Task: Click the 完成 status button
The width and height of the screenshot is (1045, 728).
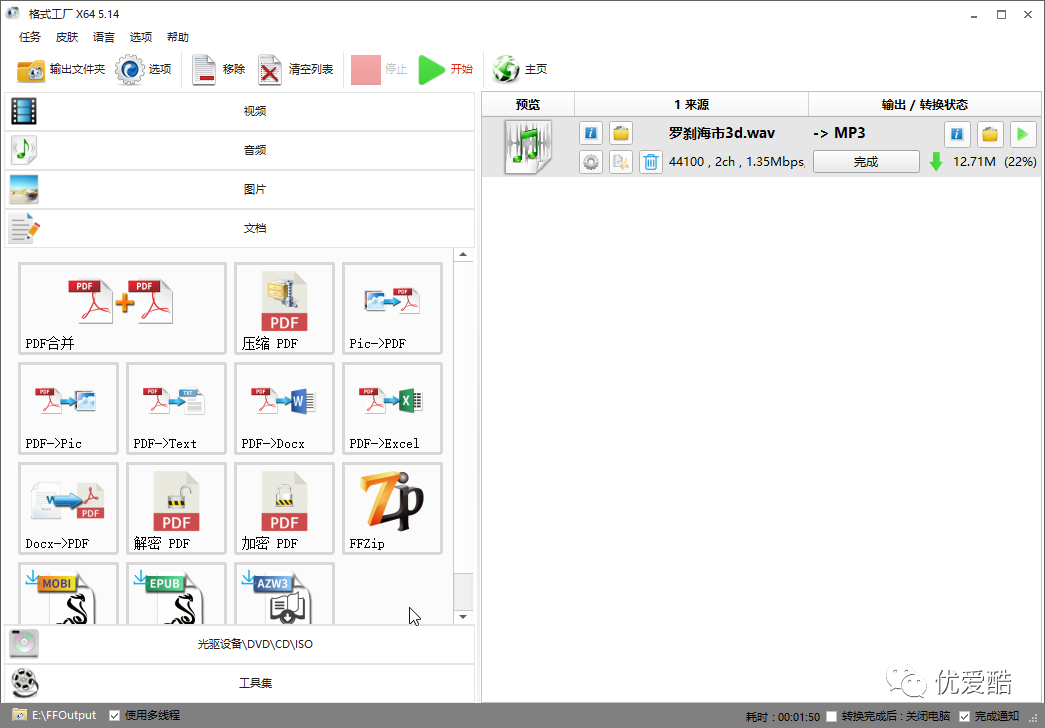Action: [866, 161]
